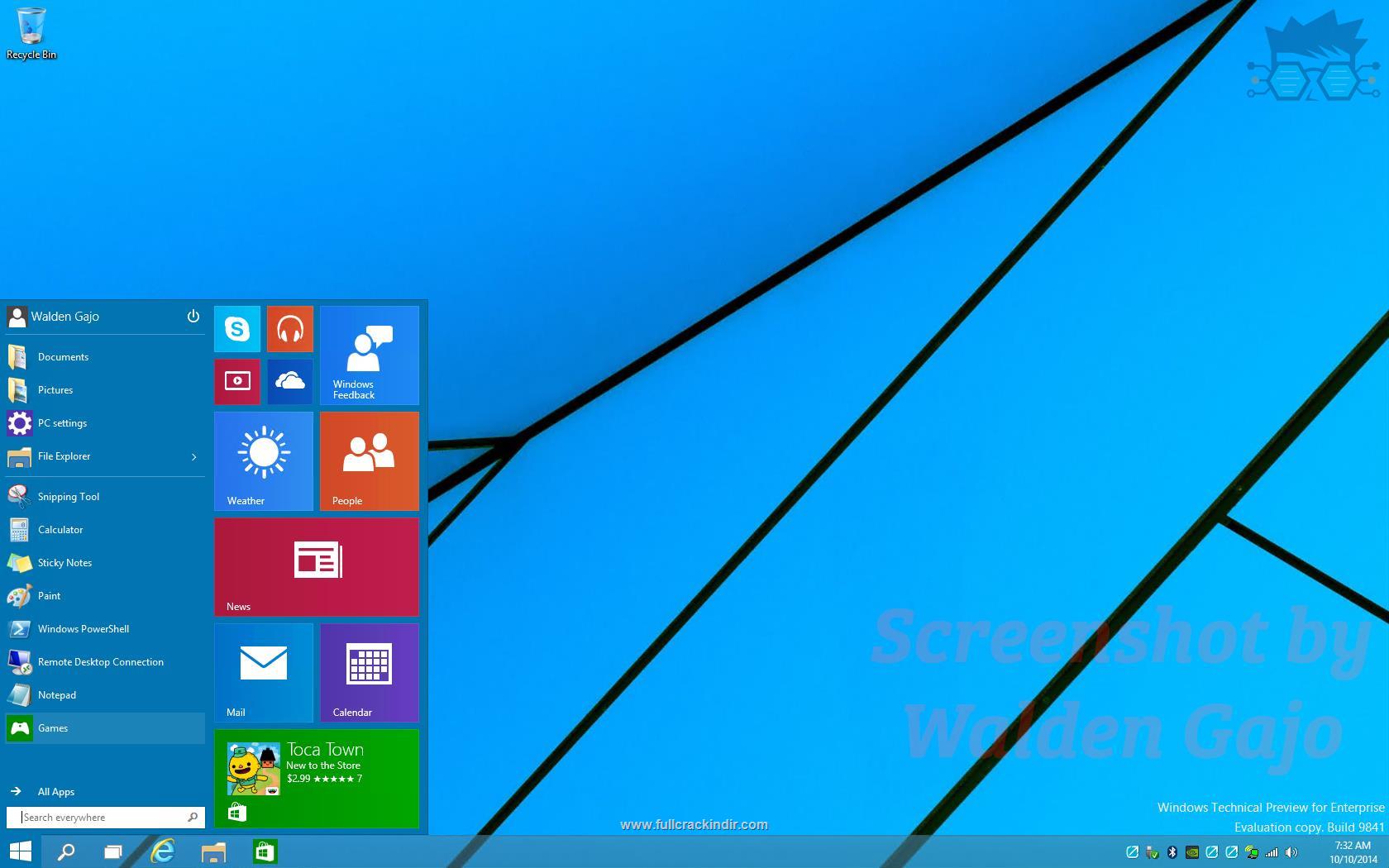Click the signal bars network icon
The image size is (1389, 868).
point(1272,852)
